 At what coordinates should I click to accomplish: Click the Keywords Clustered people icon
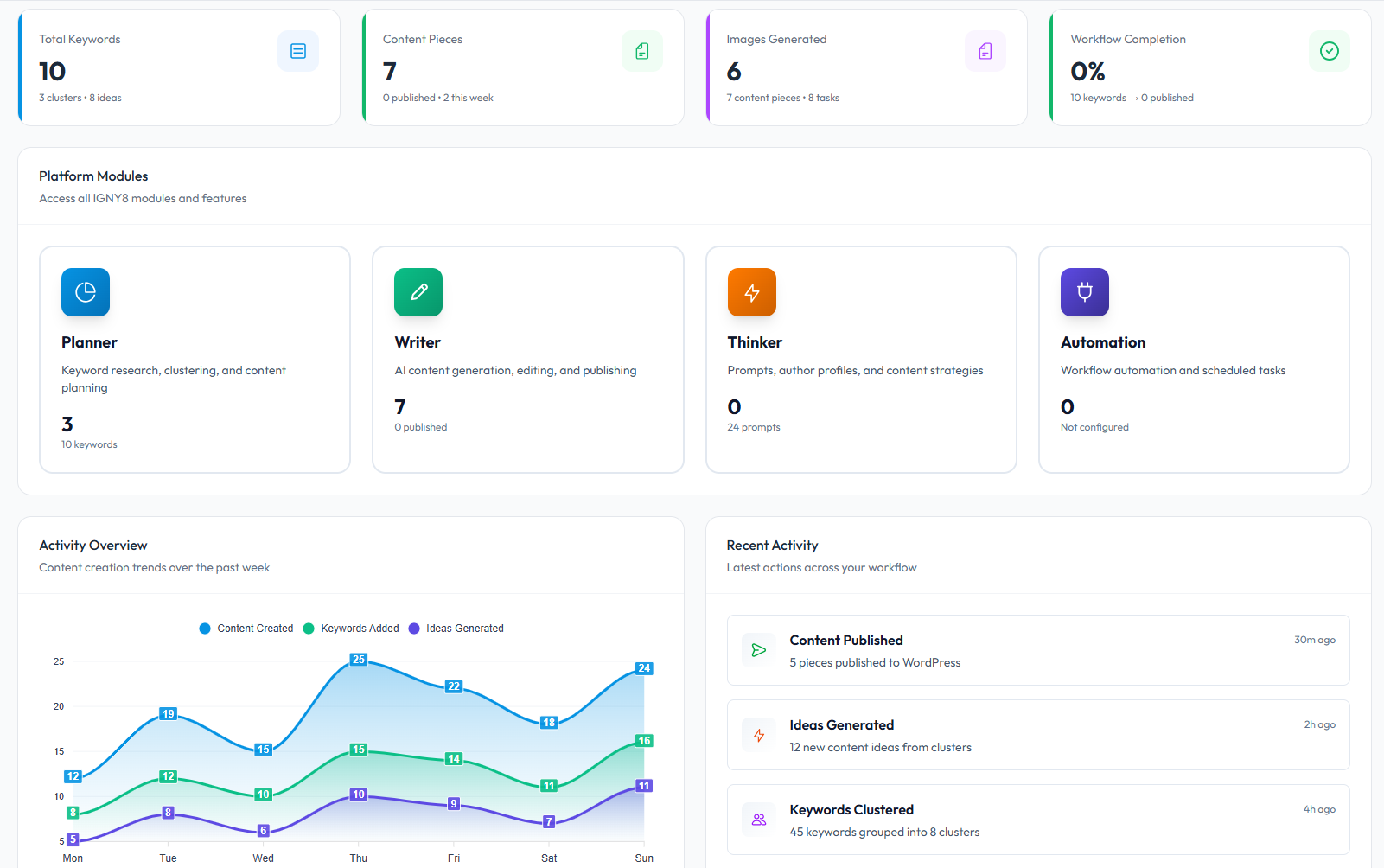click(759, 820)
